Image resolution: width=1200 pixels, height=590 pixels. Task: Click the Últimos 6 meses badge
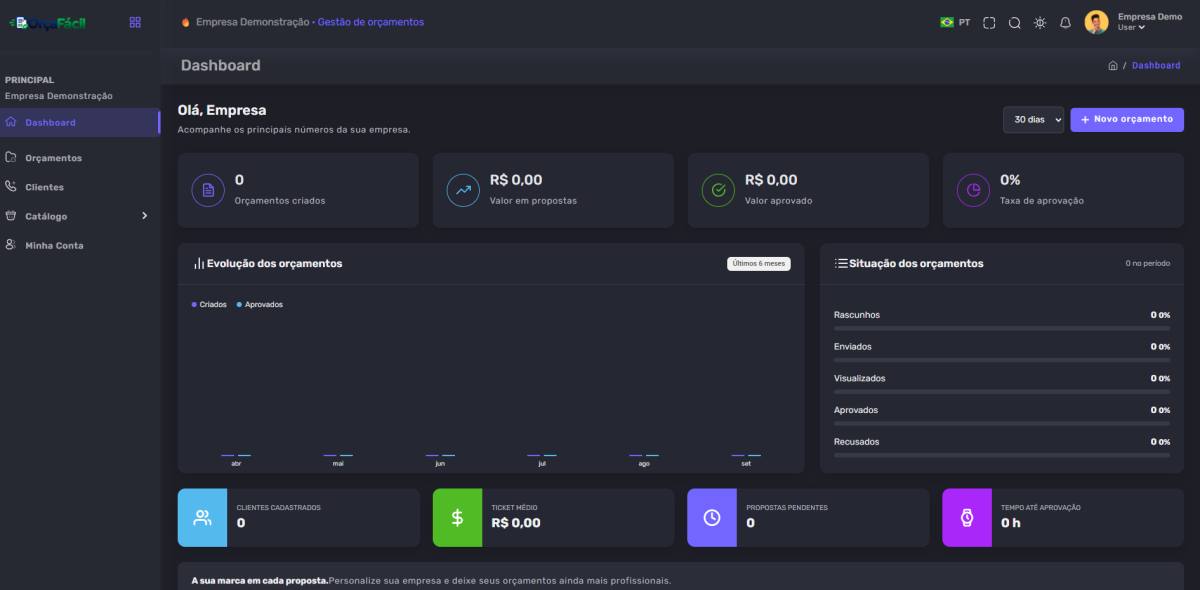(x=759, y=264)
